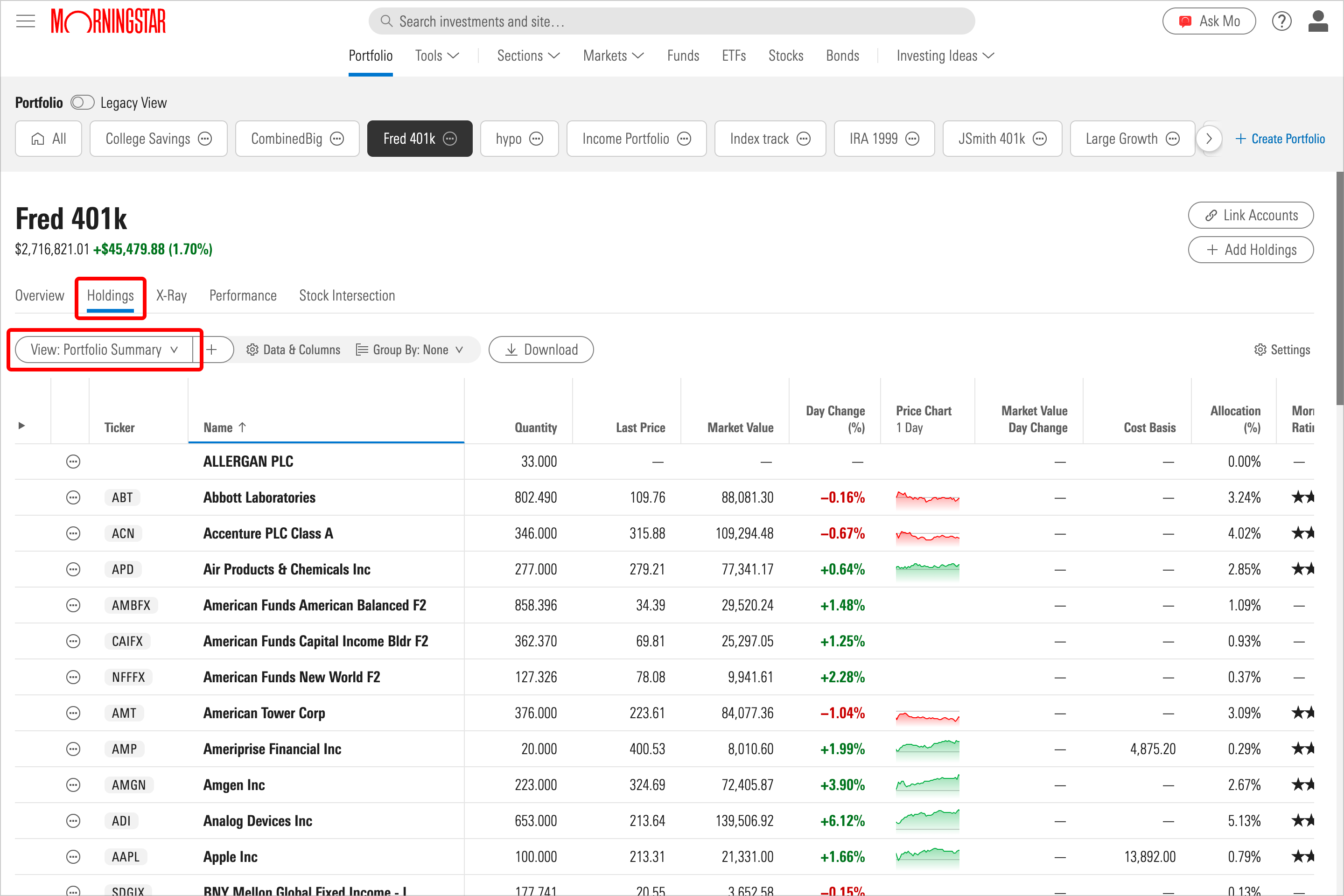Add a new view with plus icon
This screenshot has height=896, width=1344.
[x=212, y=350]
